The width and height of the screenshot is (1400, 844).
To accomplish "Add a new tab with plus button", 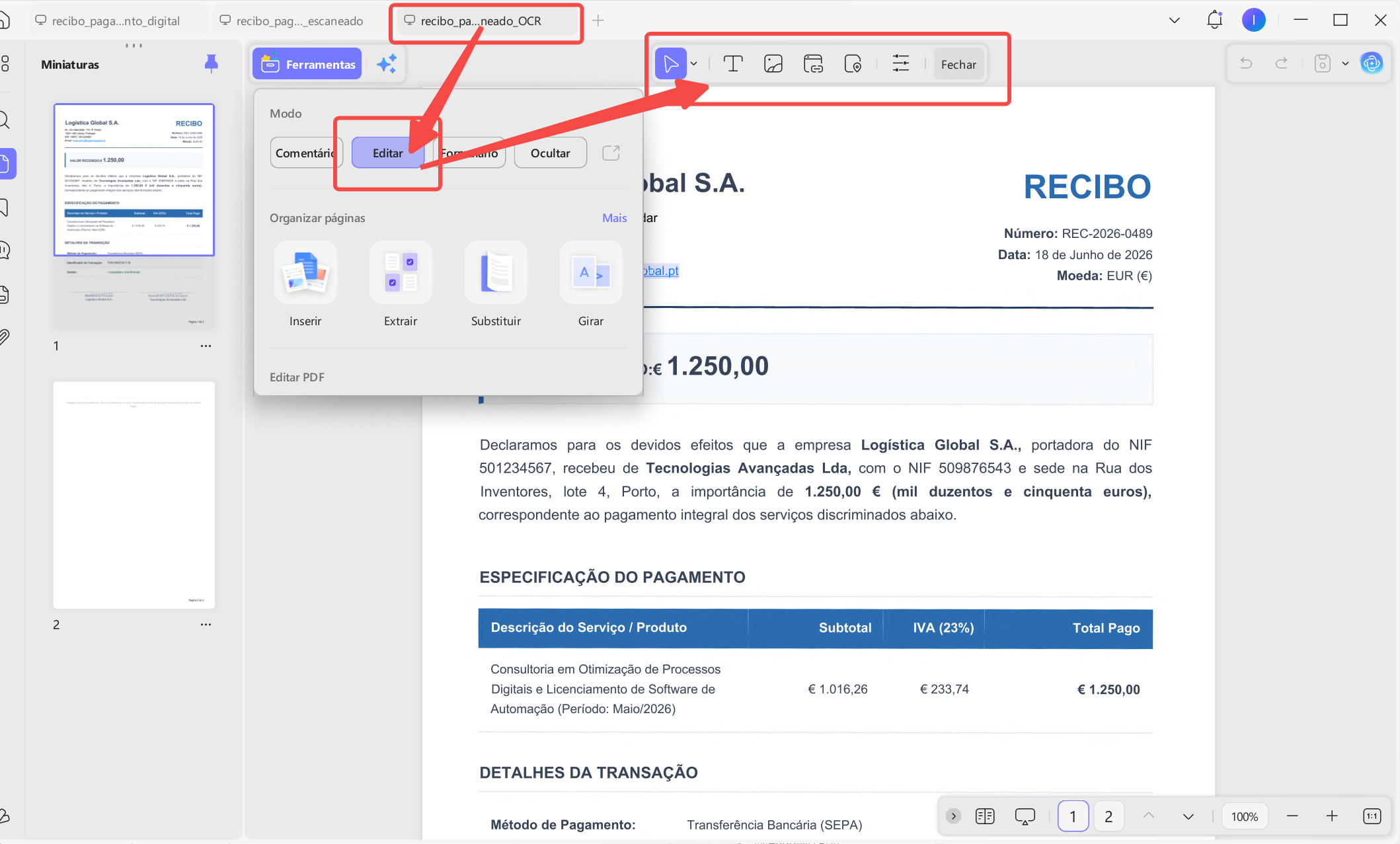I will coord(598,20).
